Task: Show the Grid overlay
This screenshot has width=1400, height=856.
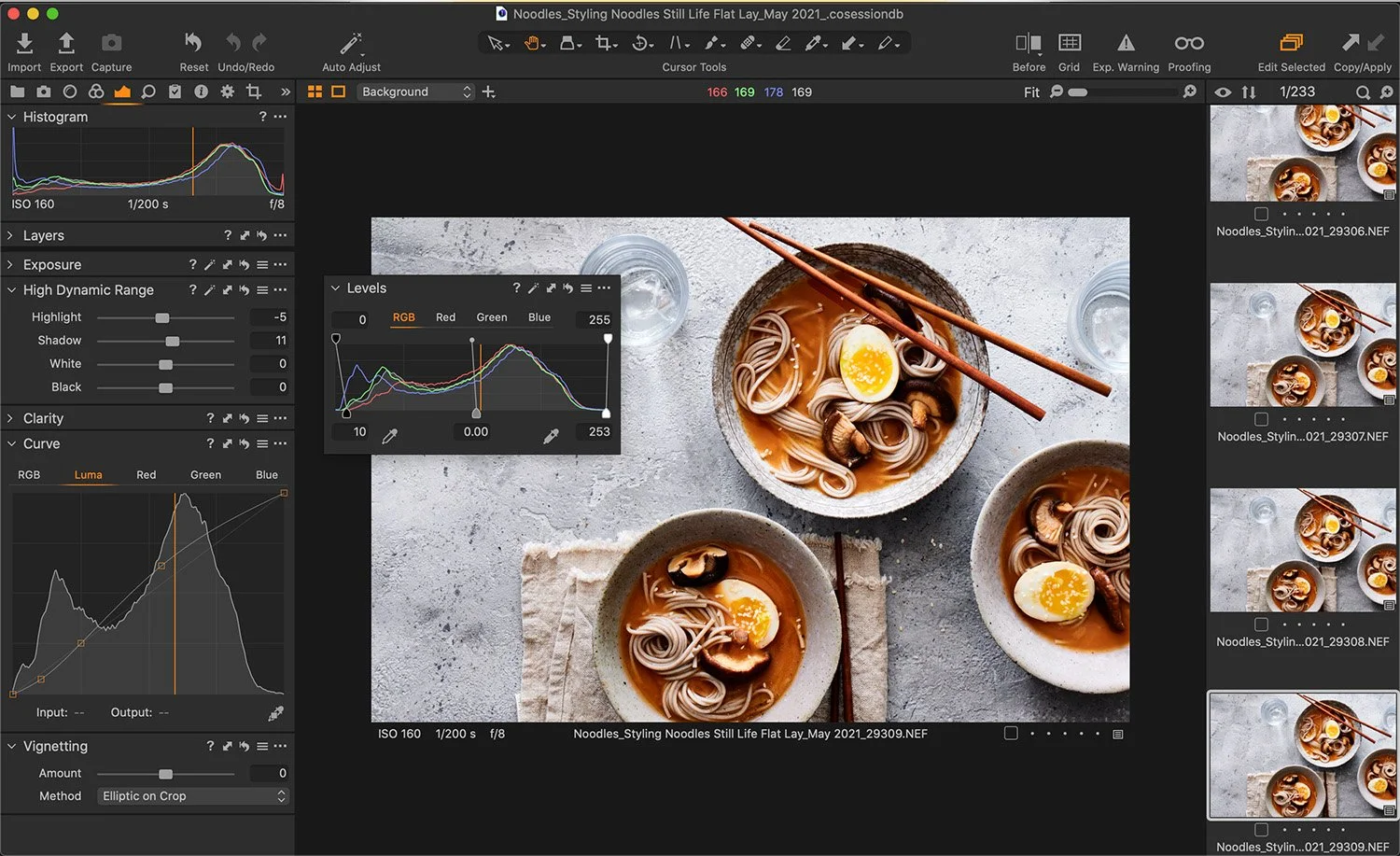Action: [x=1069, y=43]
